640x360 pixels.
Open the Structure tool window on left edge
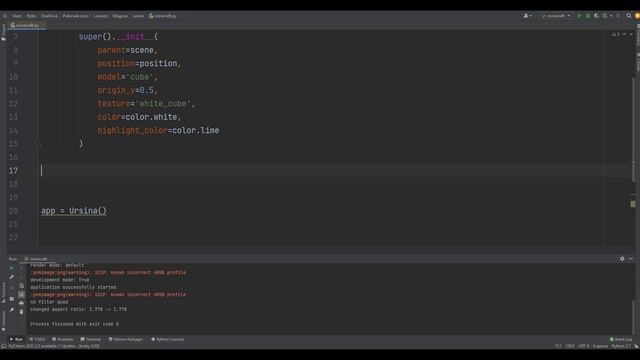(x=3, y=292)
